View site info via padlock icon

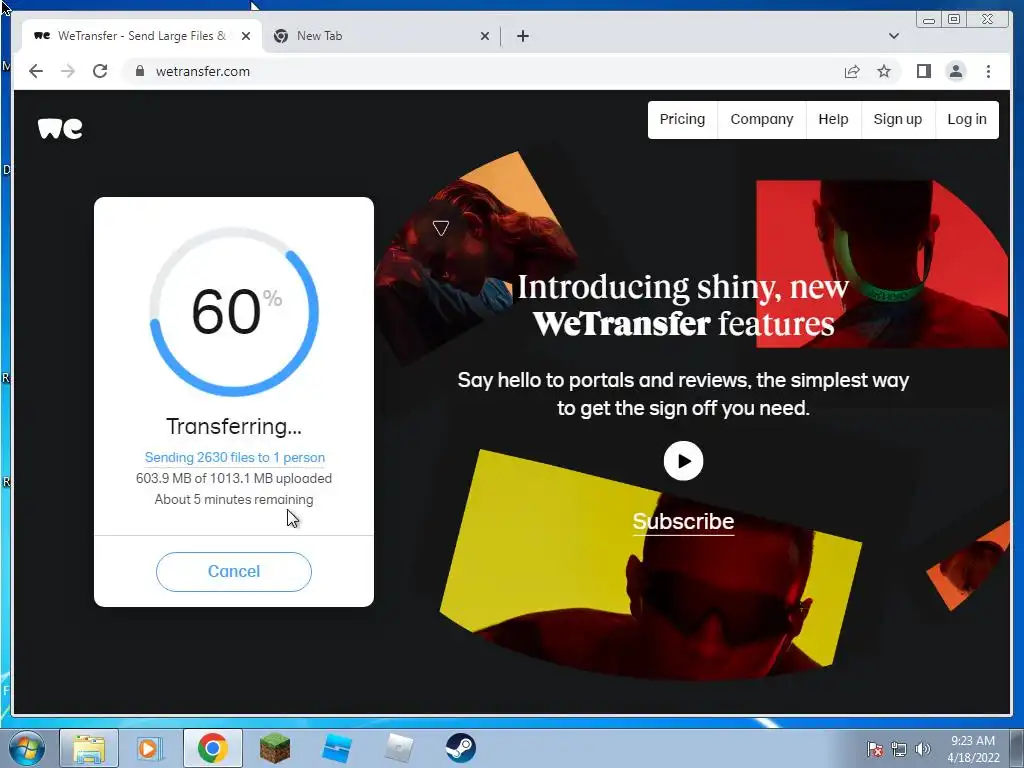coord(139,71)
